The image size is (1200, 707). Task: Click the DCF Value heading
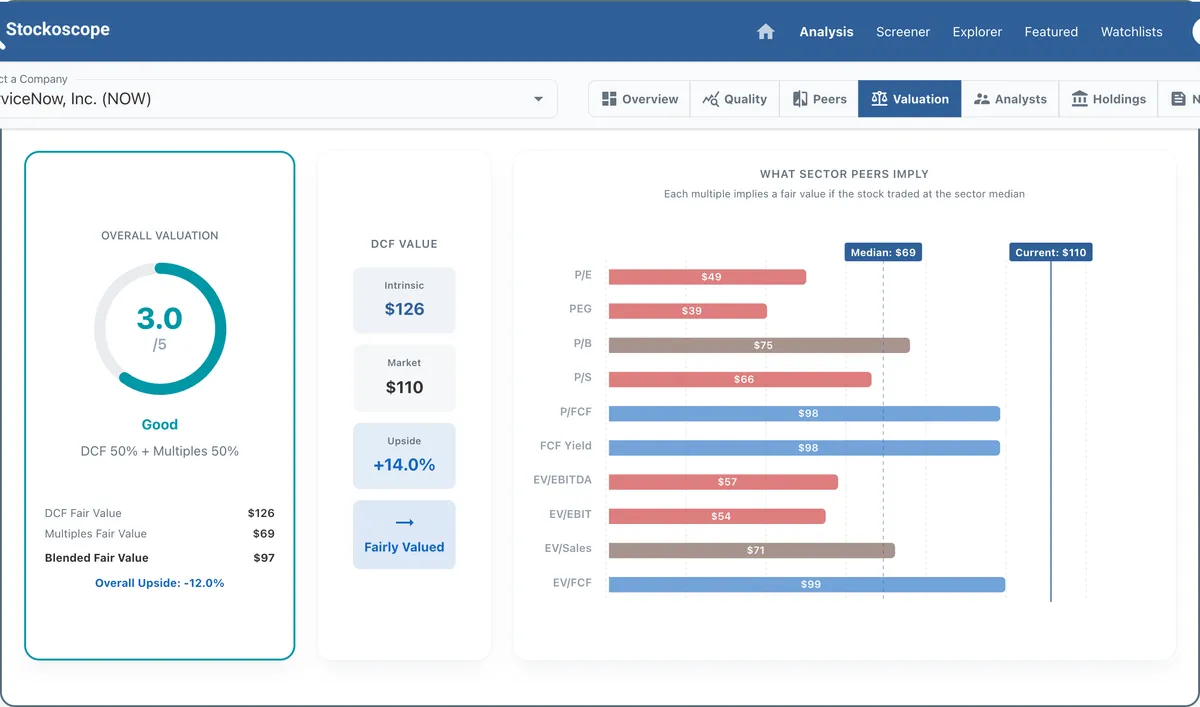(404, 244)
